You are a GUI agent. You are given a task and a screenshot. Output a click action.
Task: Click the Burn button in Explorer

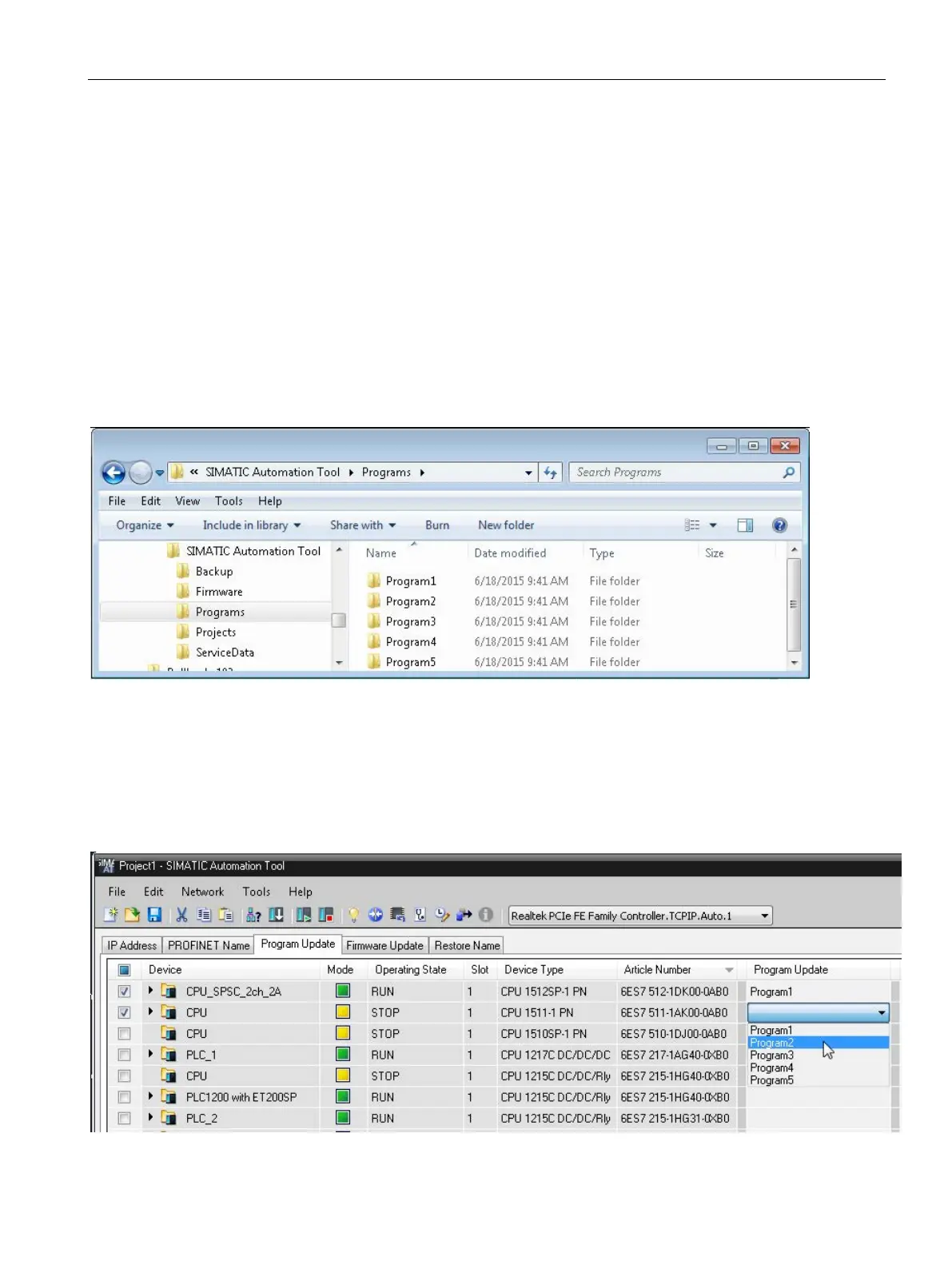coord(437,525)
